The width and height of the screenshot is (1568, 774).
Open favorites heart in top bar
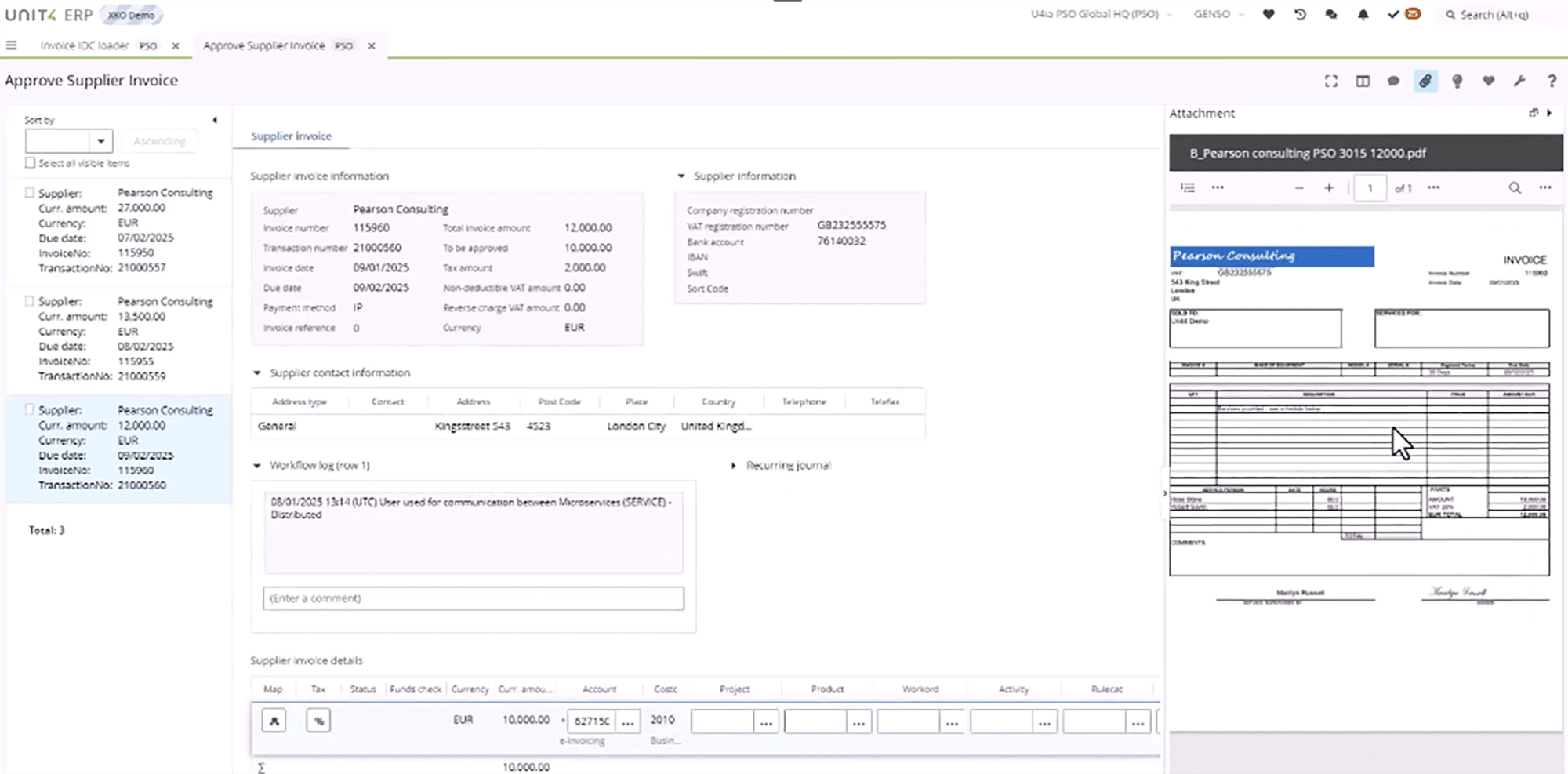pos(1269,14)
